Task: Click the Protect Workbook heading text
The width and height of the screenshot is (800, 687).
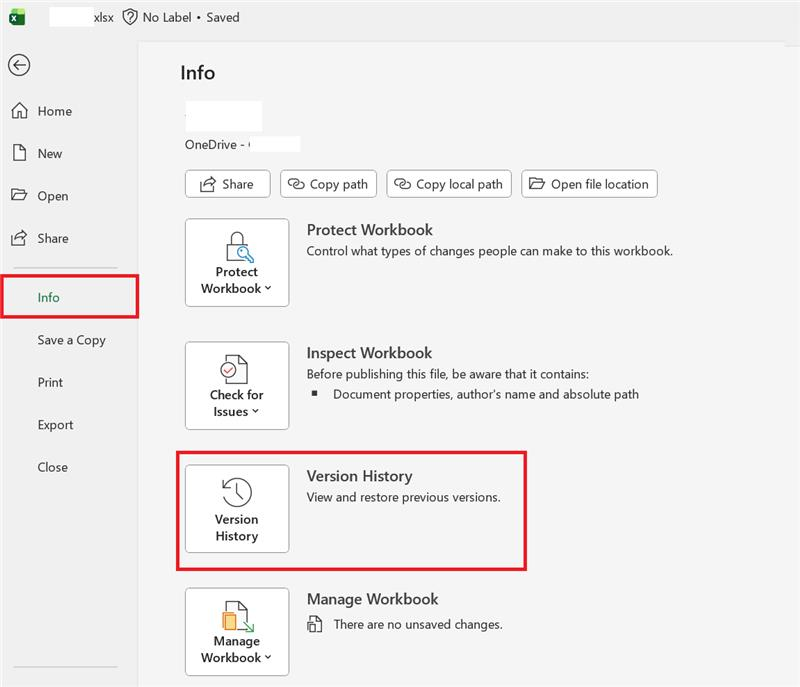Action: (369, 230)
